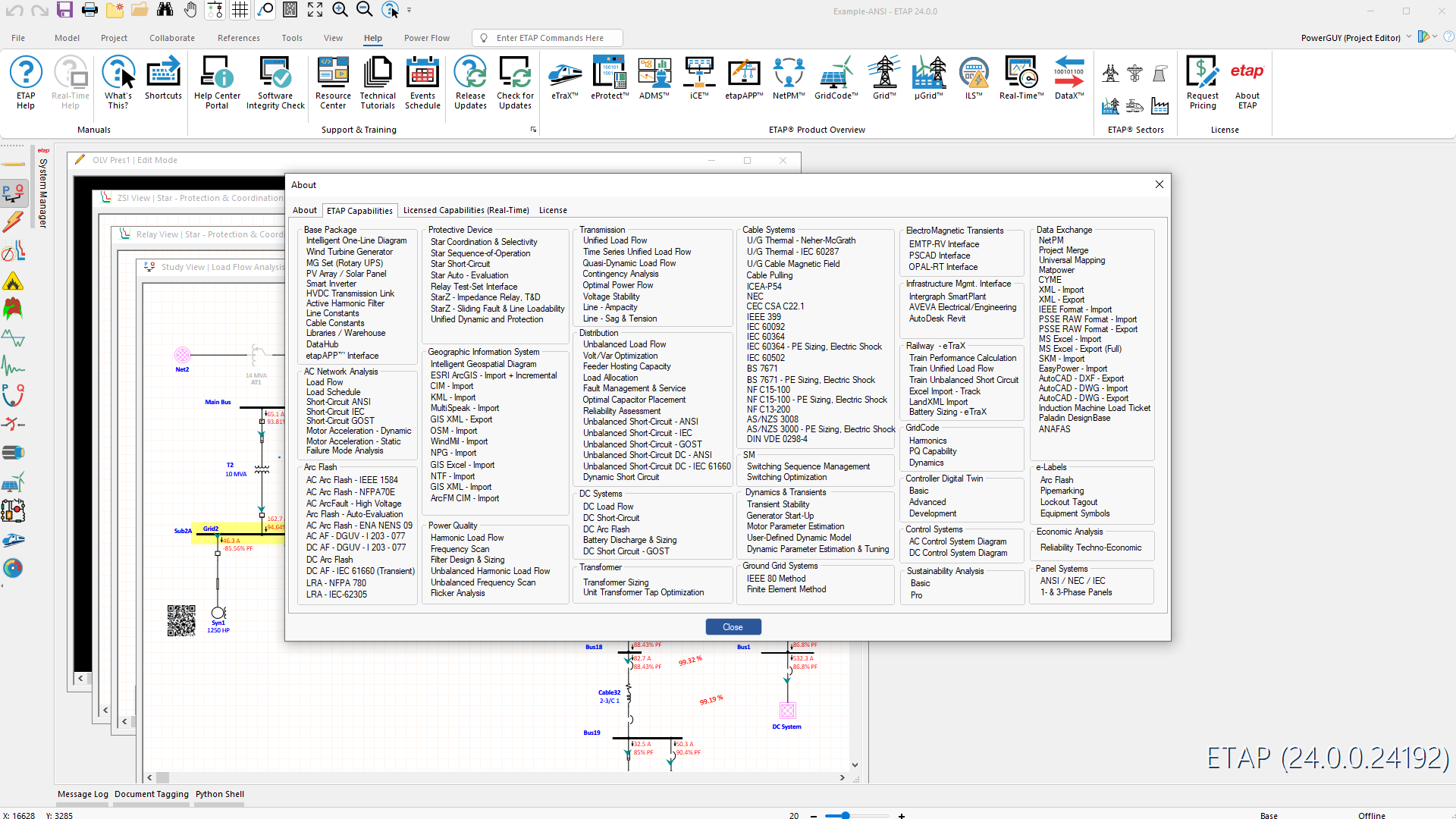The width and height of the screenshot is (1456, 819).
Task: Open the Document Tagging panel
Action: (152, 794)
